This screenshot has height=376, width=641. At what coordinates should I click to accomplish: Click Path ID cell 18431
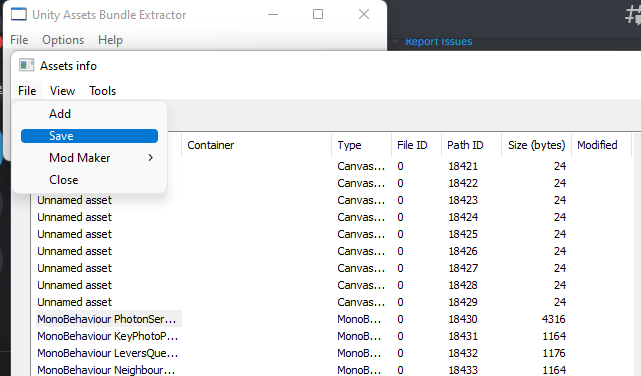point(463,336)
